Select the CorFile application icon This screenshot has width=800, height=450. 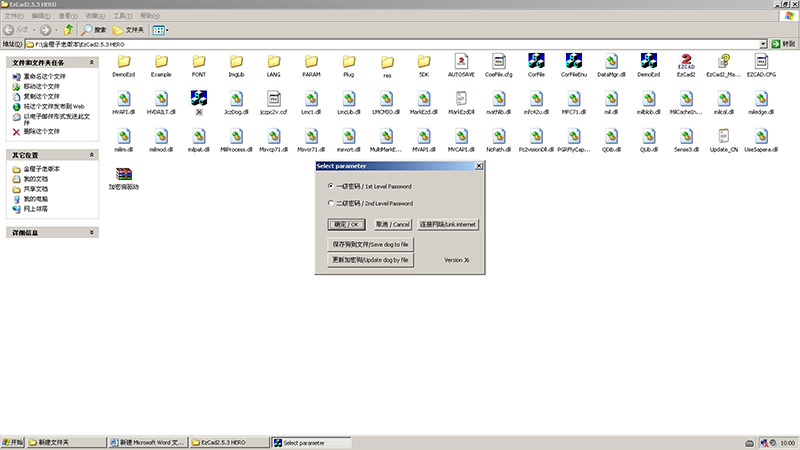536,62
